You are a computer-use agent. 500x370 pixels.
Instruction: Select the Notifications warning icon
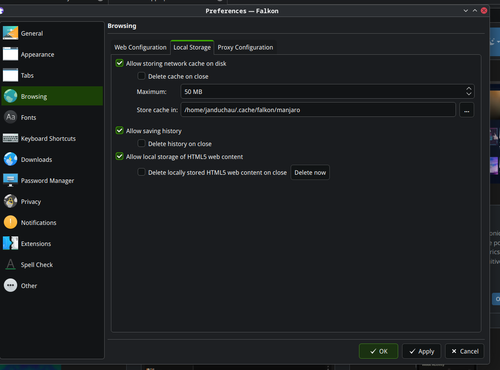pos(10,222)
